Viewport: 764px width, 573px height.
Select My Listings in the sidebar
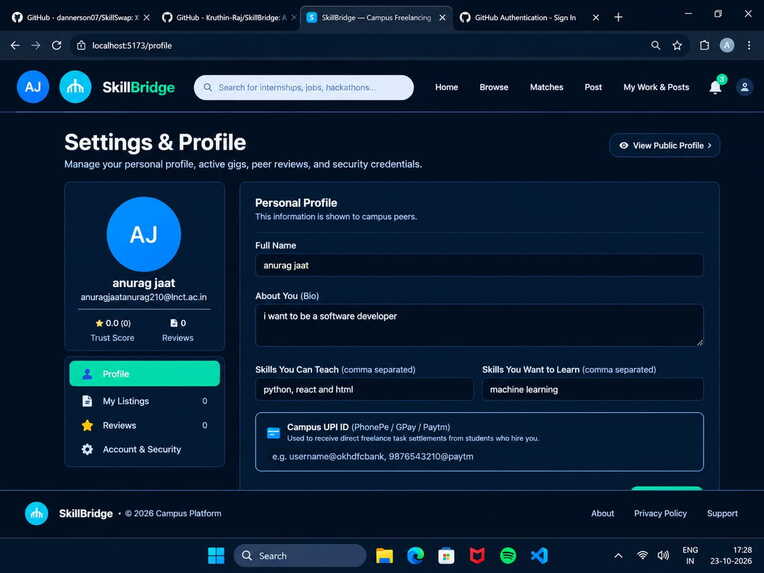pyautogui.click(x=145, y=401)
